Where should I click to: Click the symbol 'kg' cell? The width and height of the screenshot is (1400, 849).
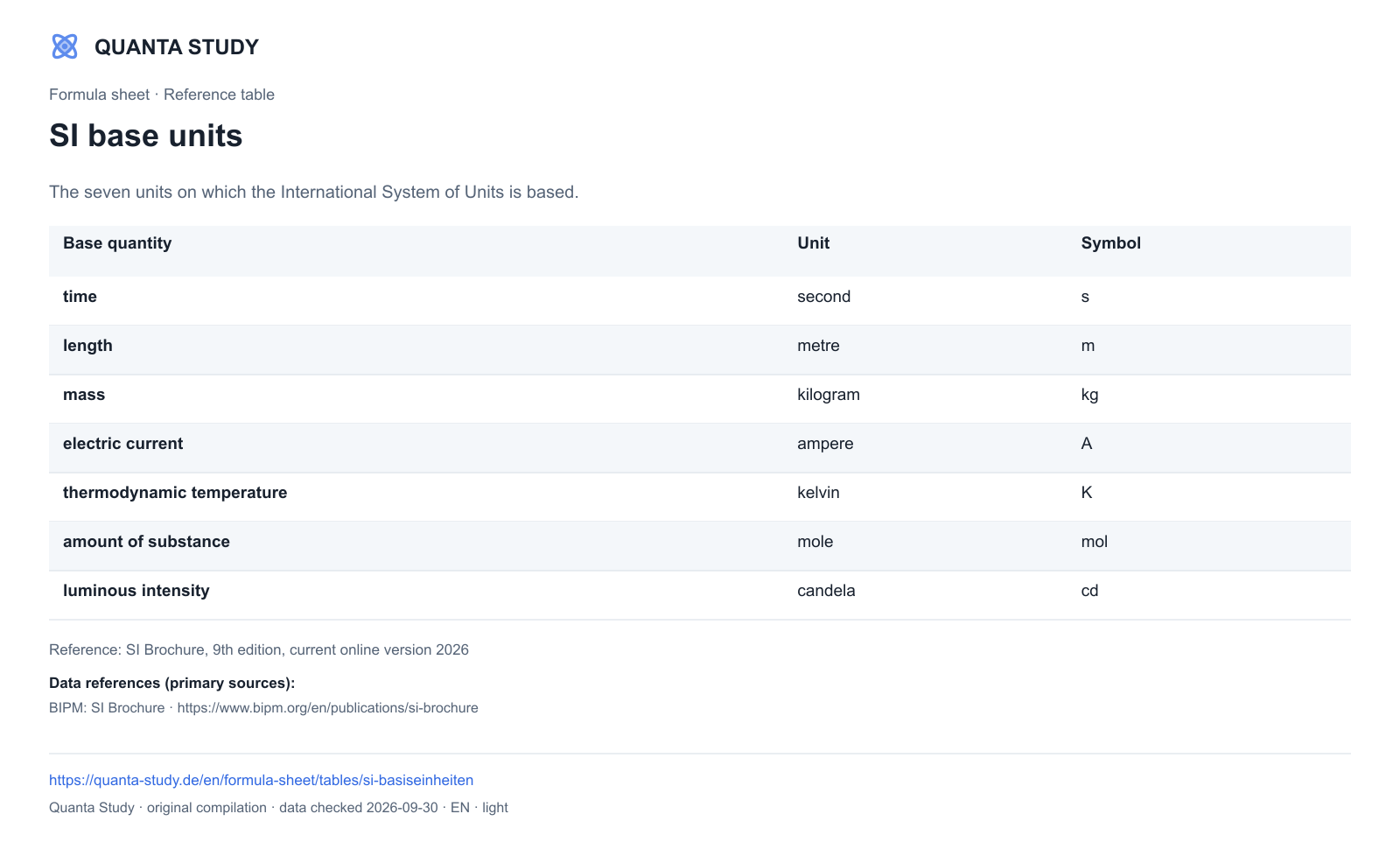coord(1089,395)
